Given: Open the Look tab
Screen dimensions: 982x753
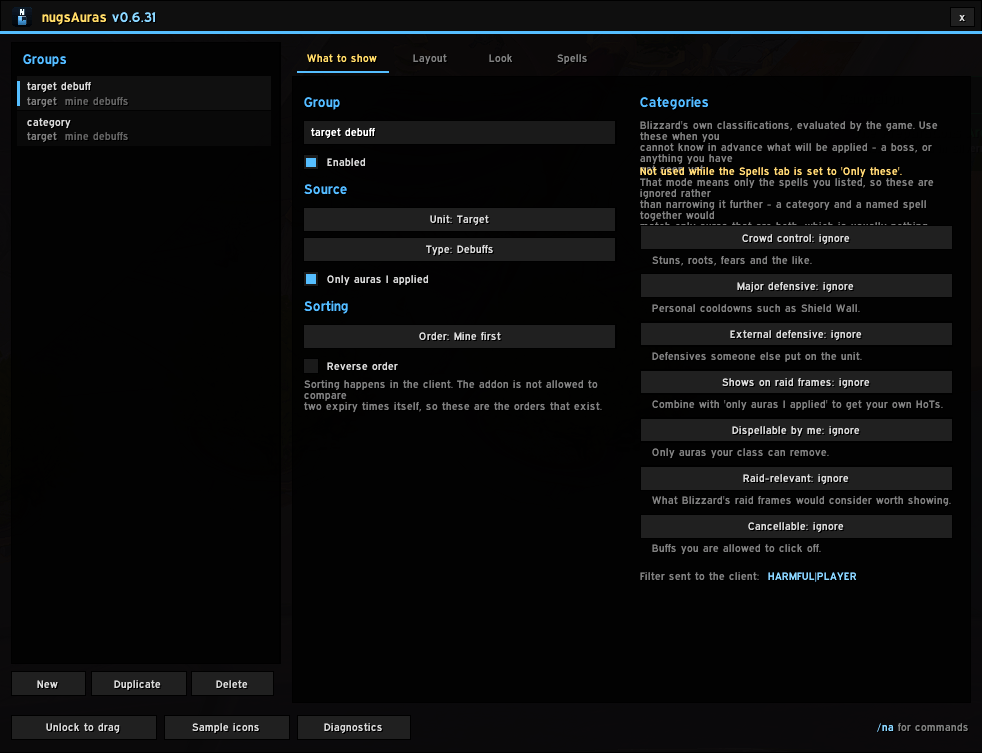Looking at the screenshot, I should [500, 58].
